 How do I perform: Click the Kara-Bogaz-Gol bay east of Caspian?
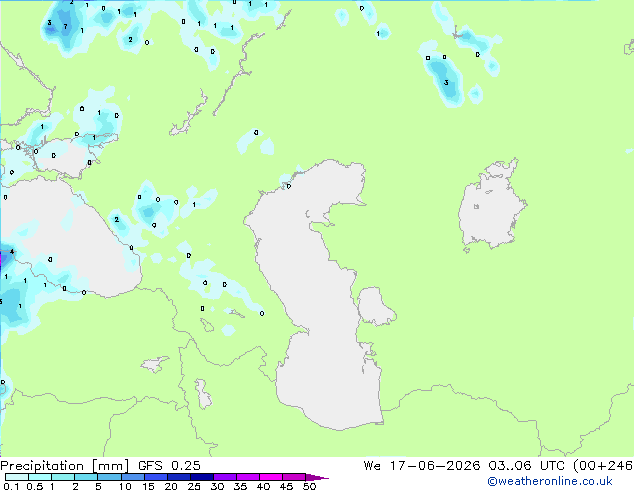click(374, 306)
